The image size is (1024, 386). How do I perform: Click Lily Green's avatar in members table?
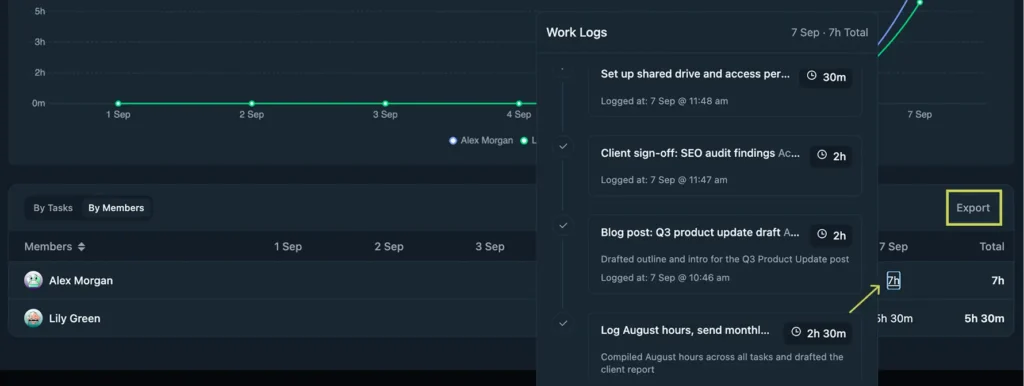pos(33,318)
